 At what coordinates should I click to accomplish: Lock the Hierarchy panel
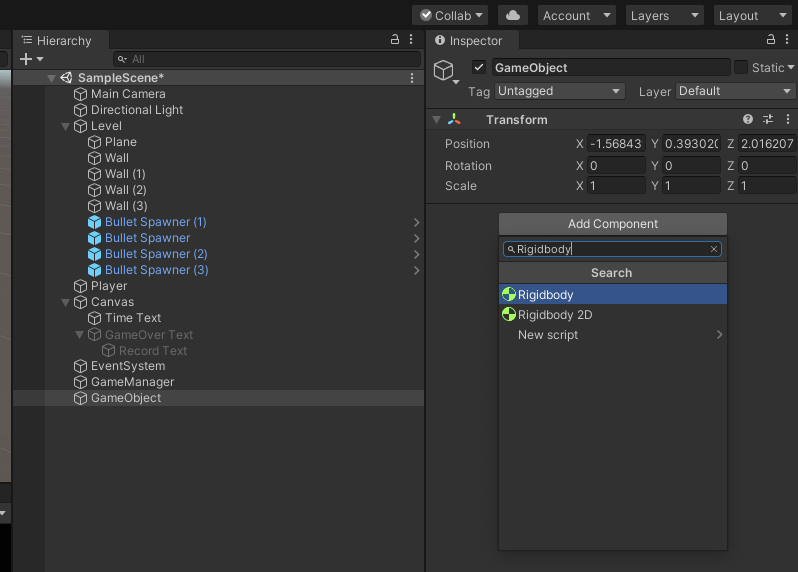coord(394,39)
